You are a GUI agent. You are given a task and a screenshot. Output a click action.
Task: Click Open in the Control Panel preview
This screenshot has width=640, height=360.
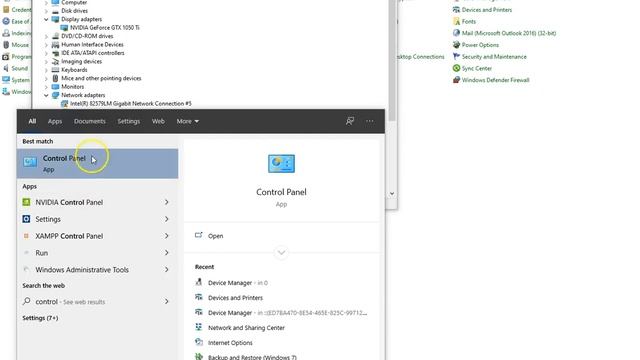click(216, 236)
